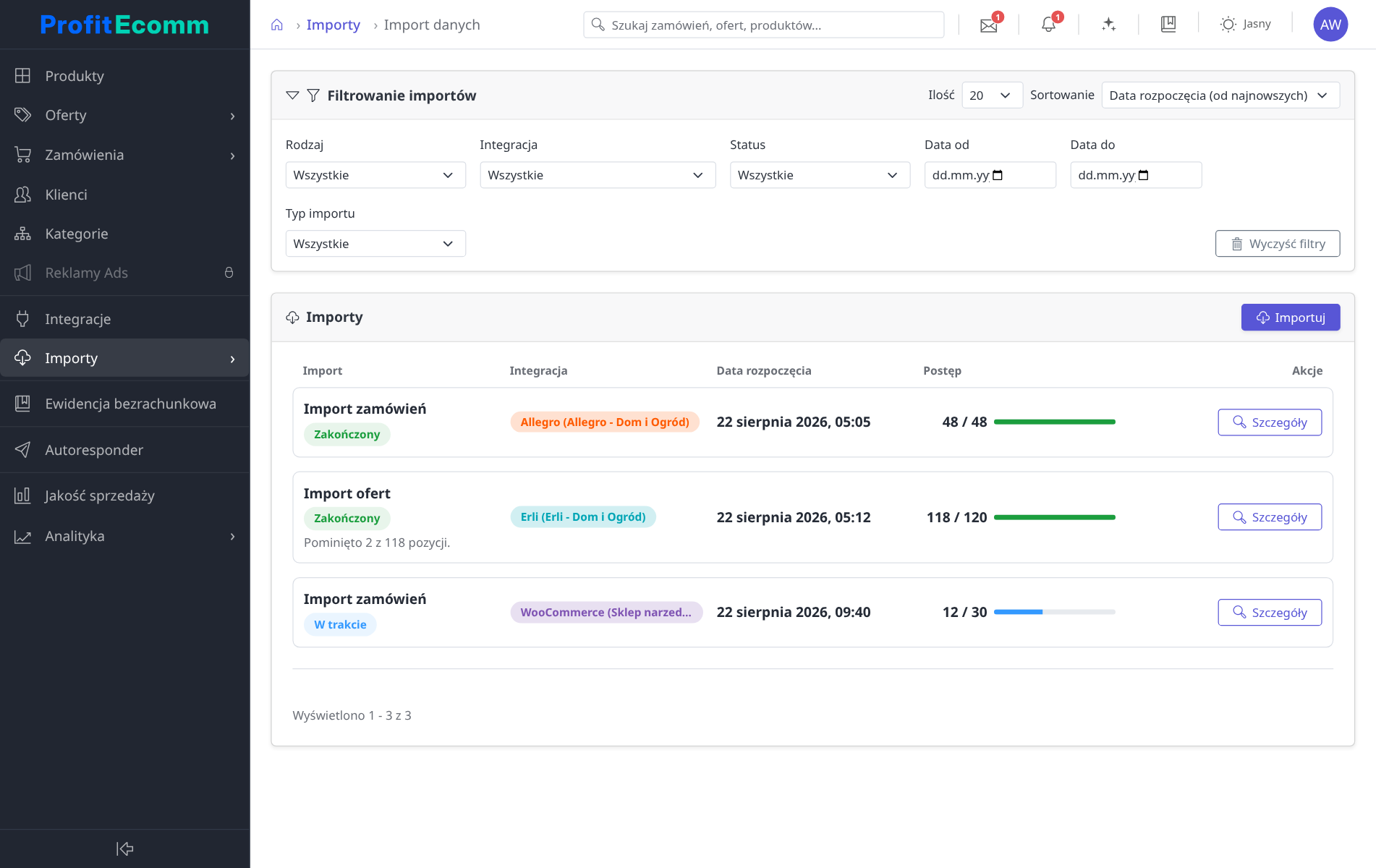The image size is (1389, 868).
Task: Click the funnel filter icon
Action: tap(313, 95)
